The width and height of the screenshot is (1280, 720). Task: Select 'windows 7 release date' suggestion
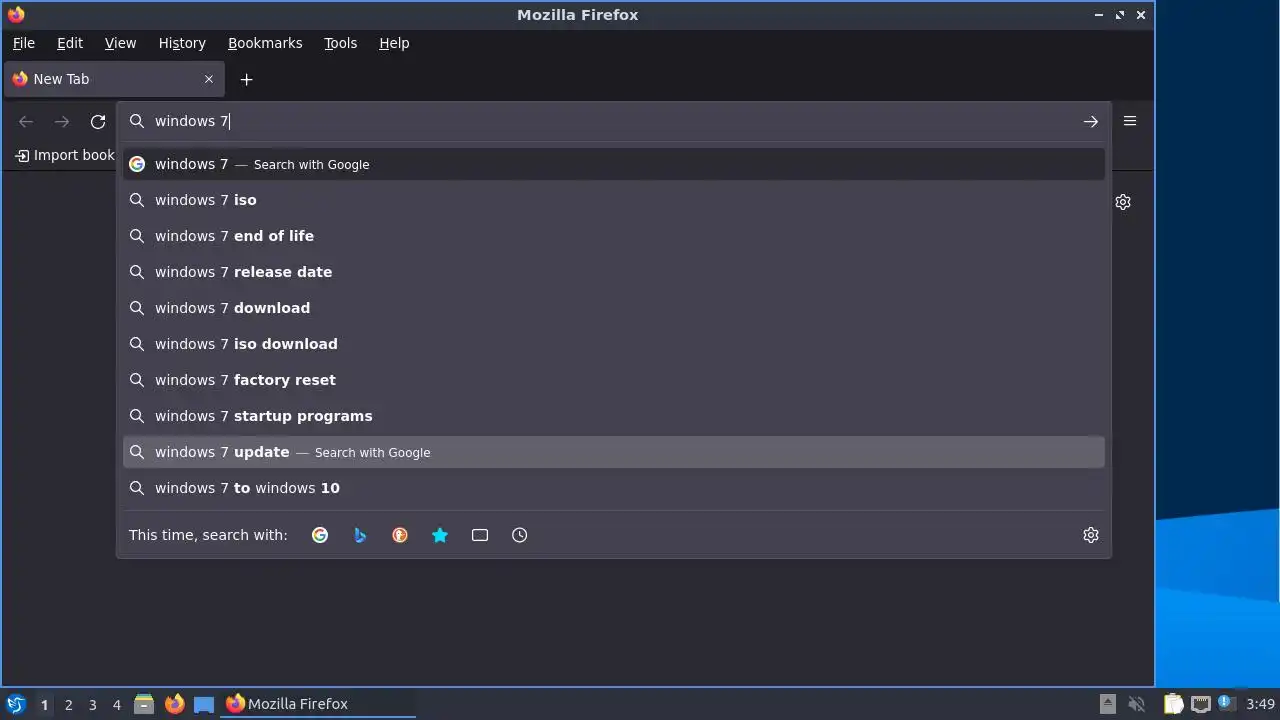point(614,272)
